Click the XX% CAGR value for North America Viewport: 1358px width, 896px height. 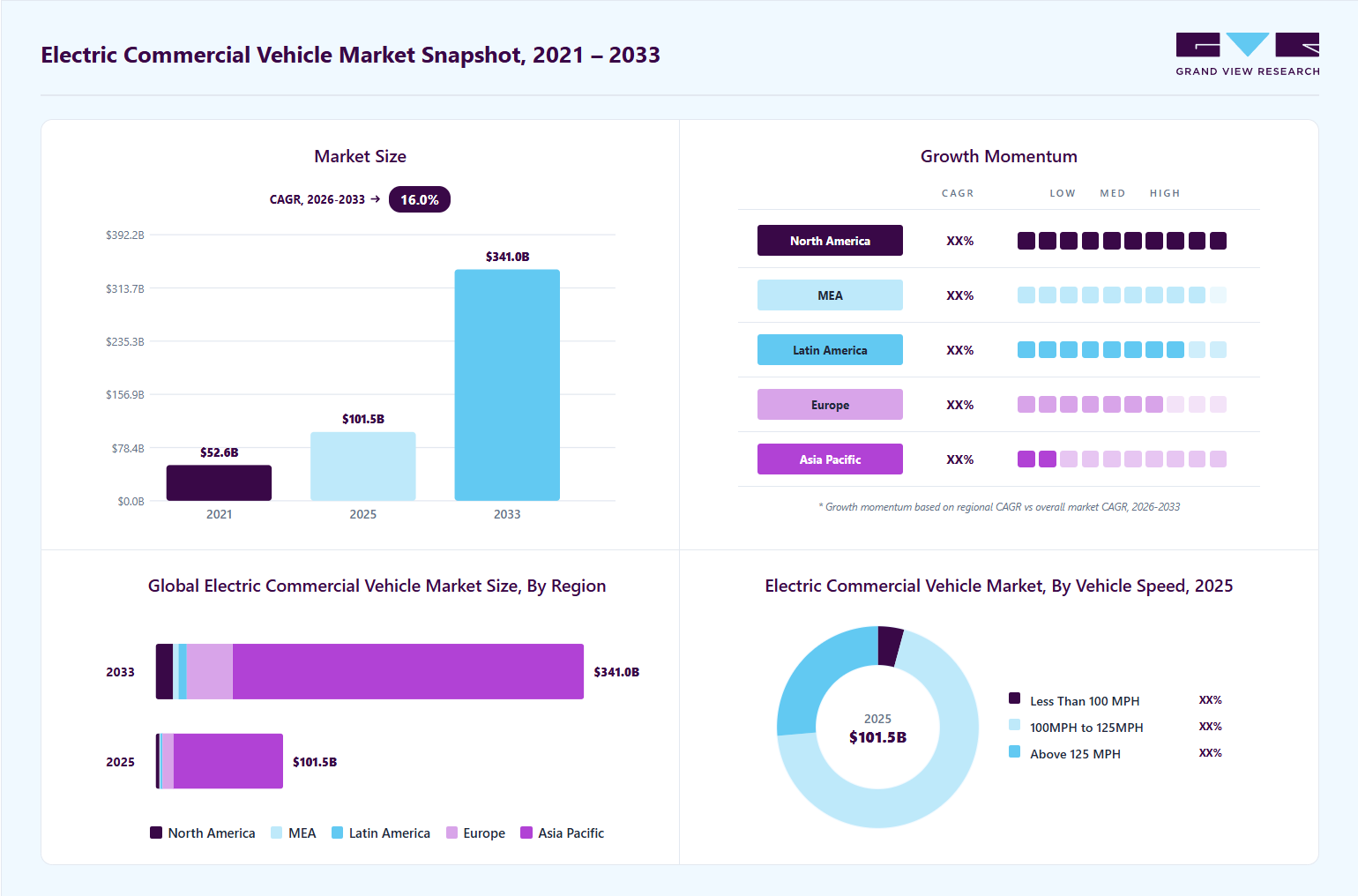[x=959, y=241]
